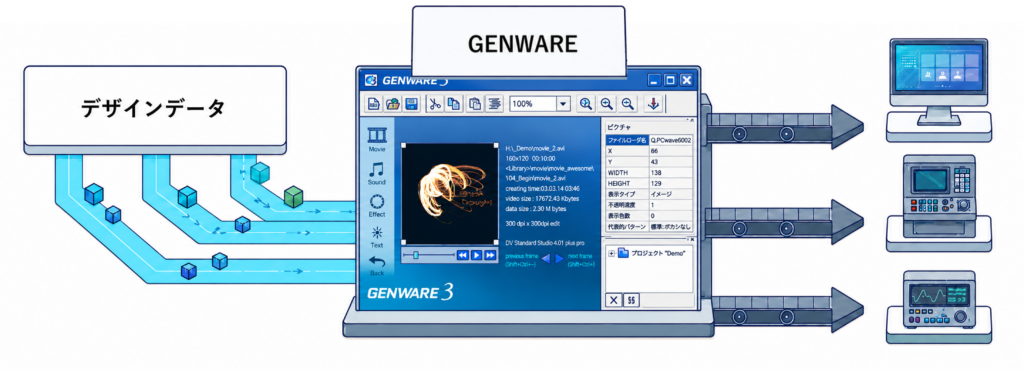
Task: Click the WIDTH value field 138
Action: (671, 172)
